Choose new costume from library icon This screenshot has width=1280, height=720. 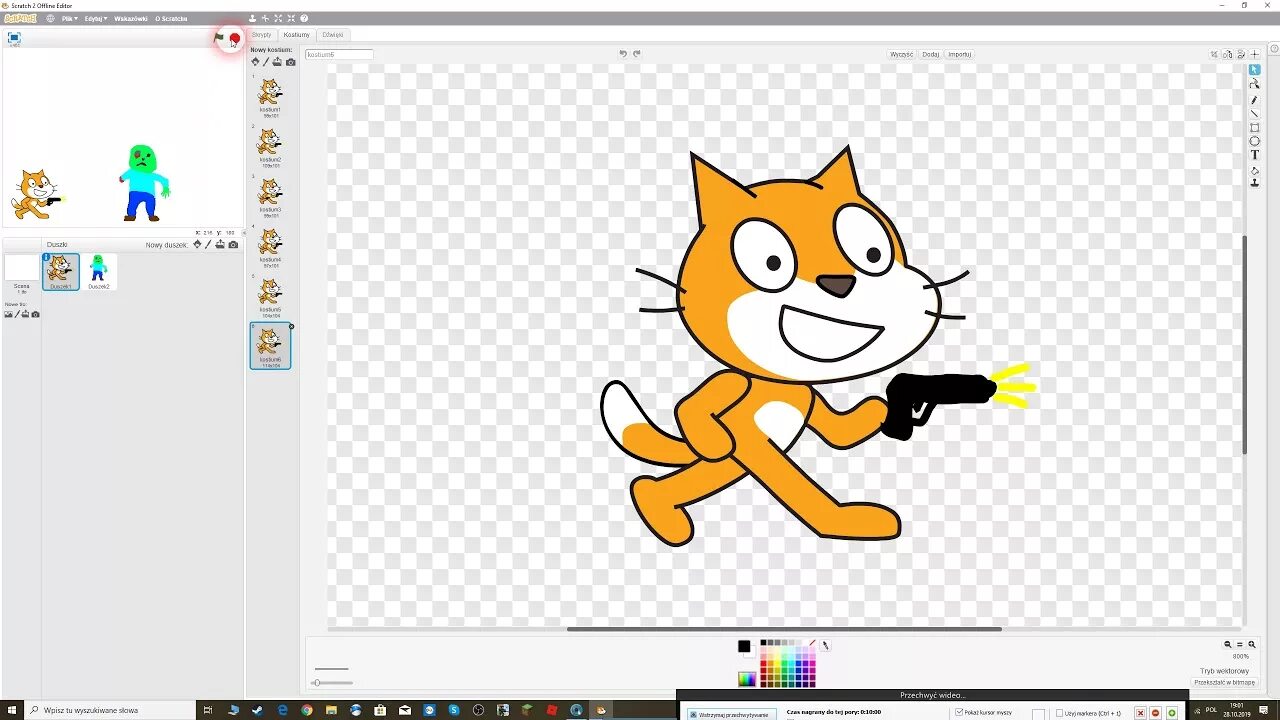(255, 62)
